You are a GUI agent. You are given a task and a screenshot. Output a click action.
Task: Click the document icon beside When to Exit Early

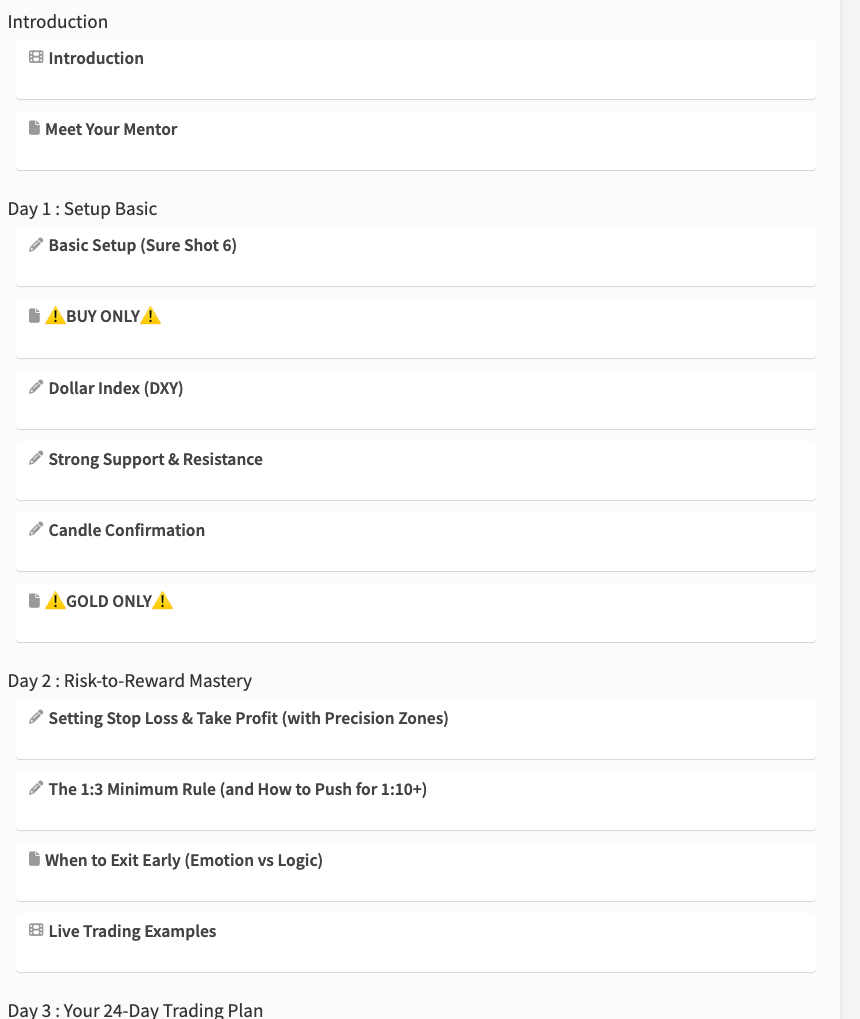[x=35, y=859]
